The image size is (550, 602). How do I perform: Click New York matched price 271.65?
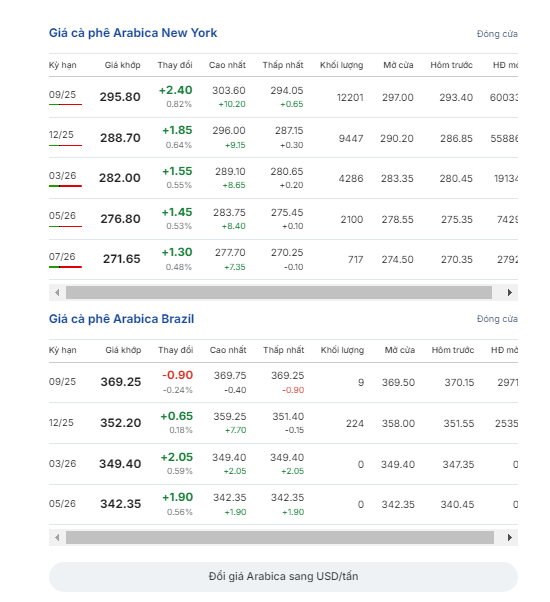click(x=122, y=259)
